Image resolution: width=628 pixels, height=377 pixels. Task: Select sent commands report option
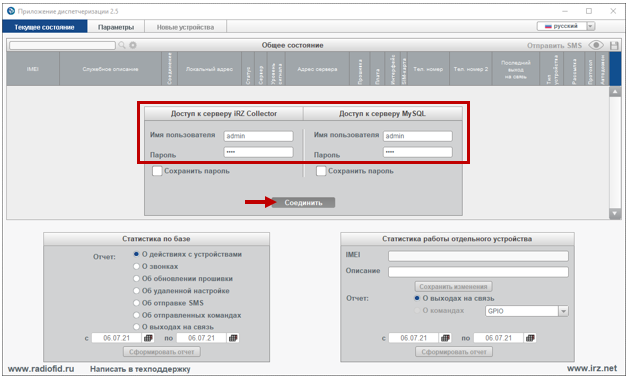pos(136,315)
